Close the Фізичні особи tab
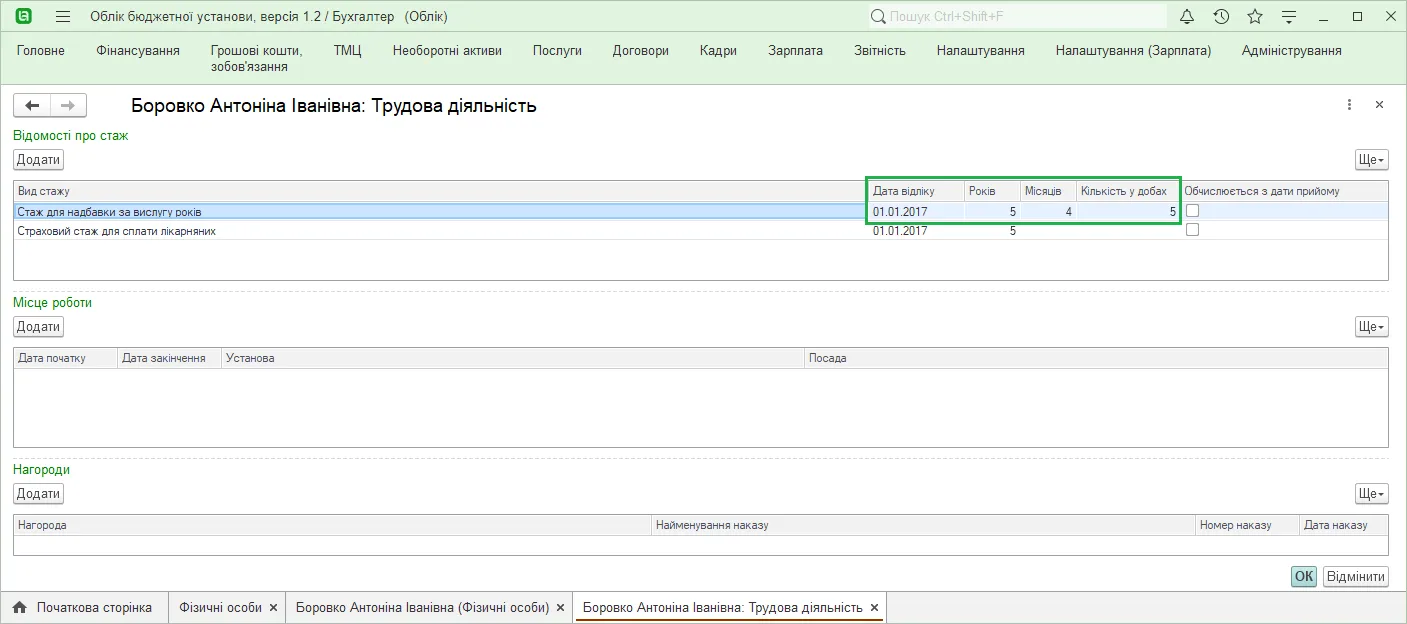The height and width of the screenshot is (624, 1407). point(273,608)
